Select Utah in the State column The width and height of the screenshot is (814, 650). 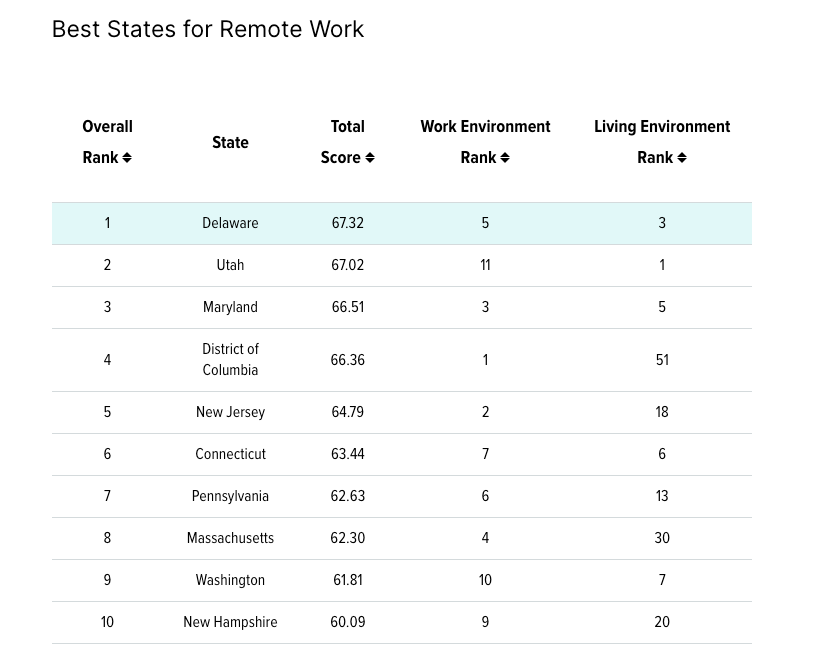[230, 265]
